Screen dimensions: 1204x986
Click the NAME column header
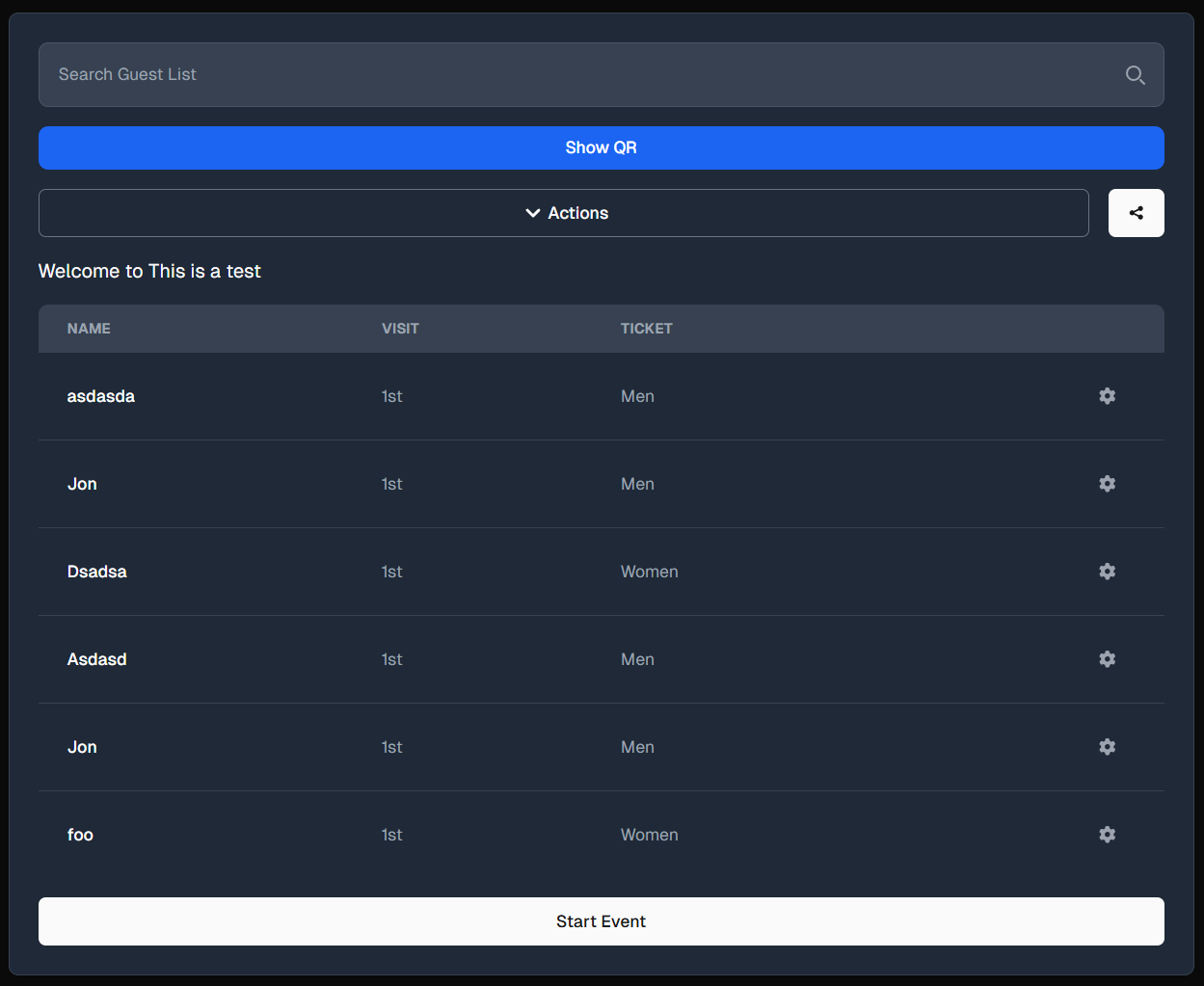click(89, 329)
